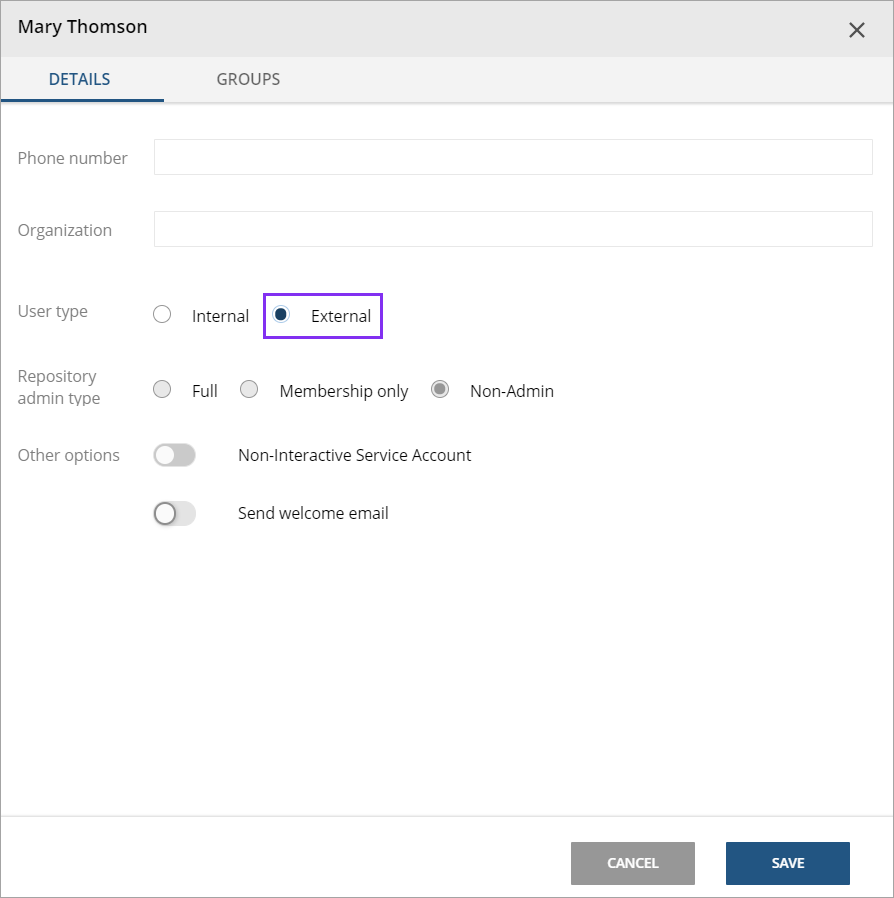Enable the Non-Interactive Service Account toggle
Screen dimensions: 894x898
[174, 455]
